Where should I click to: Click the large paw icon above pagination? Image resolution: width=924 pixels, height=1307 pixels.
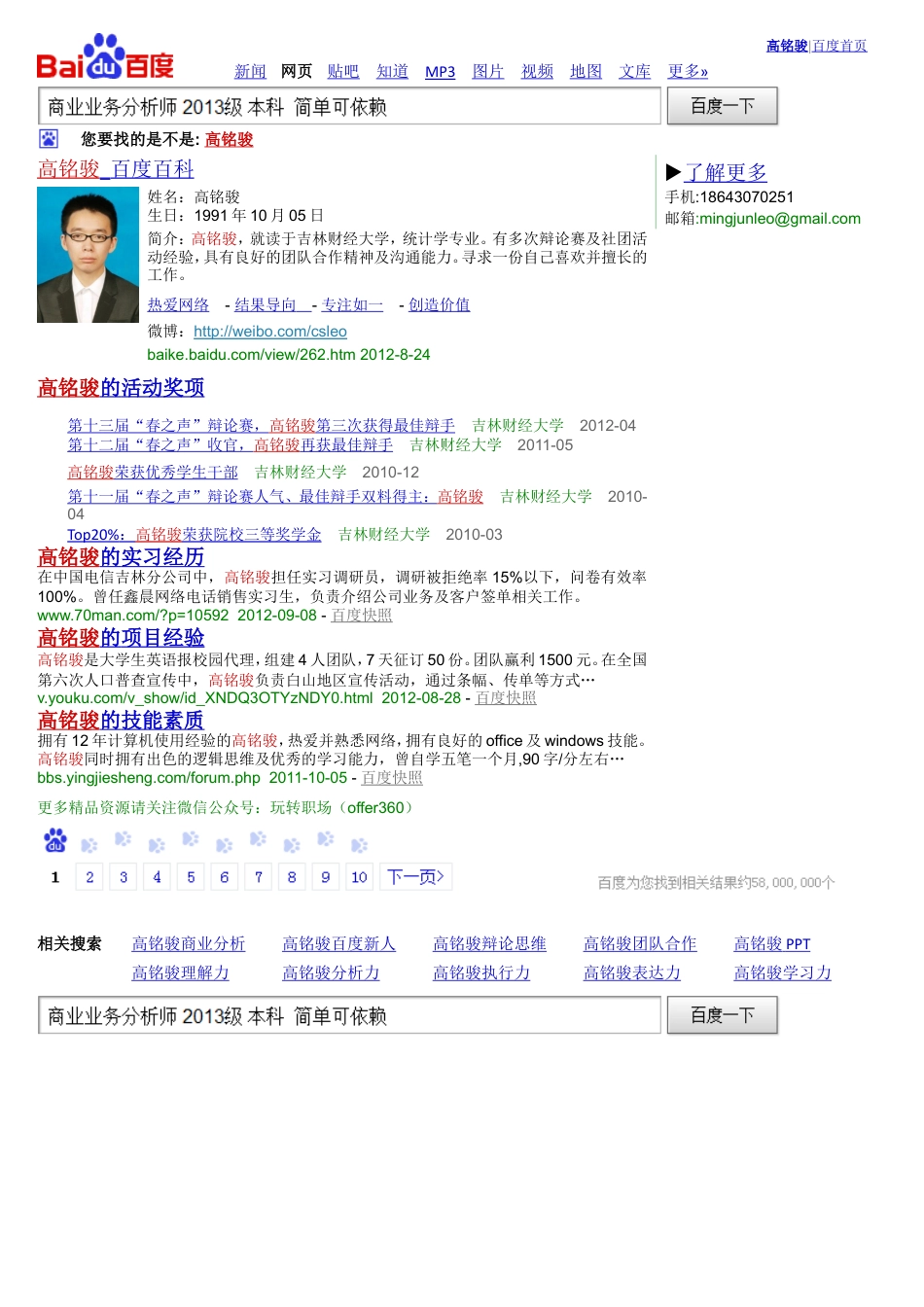click(x=55, y=841)
